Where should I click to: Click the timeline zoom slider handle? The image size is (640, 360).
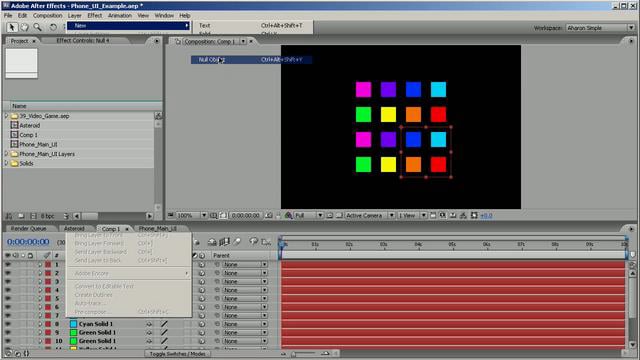click(293, 354)
